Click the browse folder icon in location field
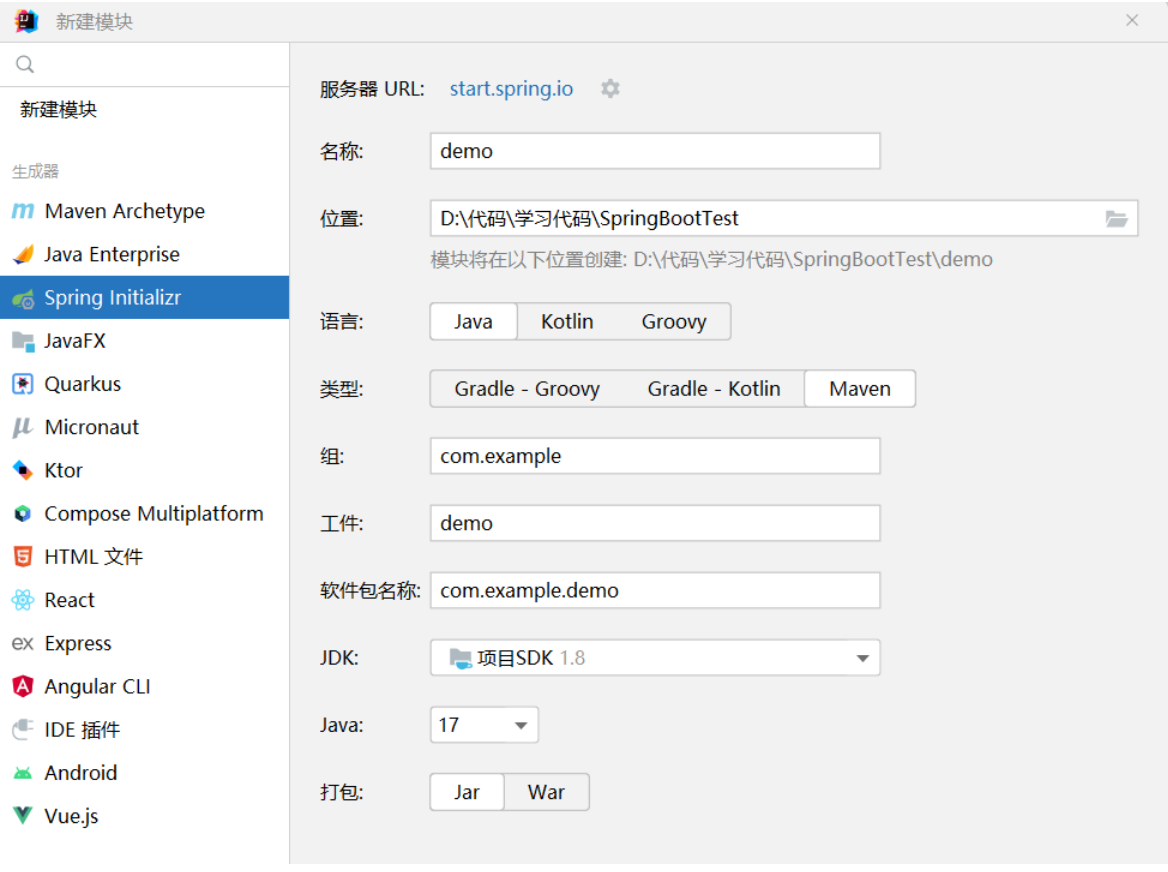This screenshot has height=872, width=1168. (x=1116, y=219)
